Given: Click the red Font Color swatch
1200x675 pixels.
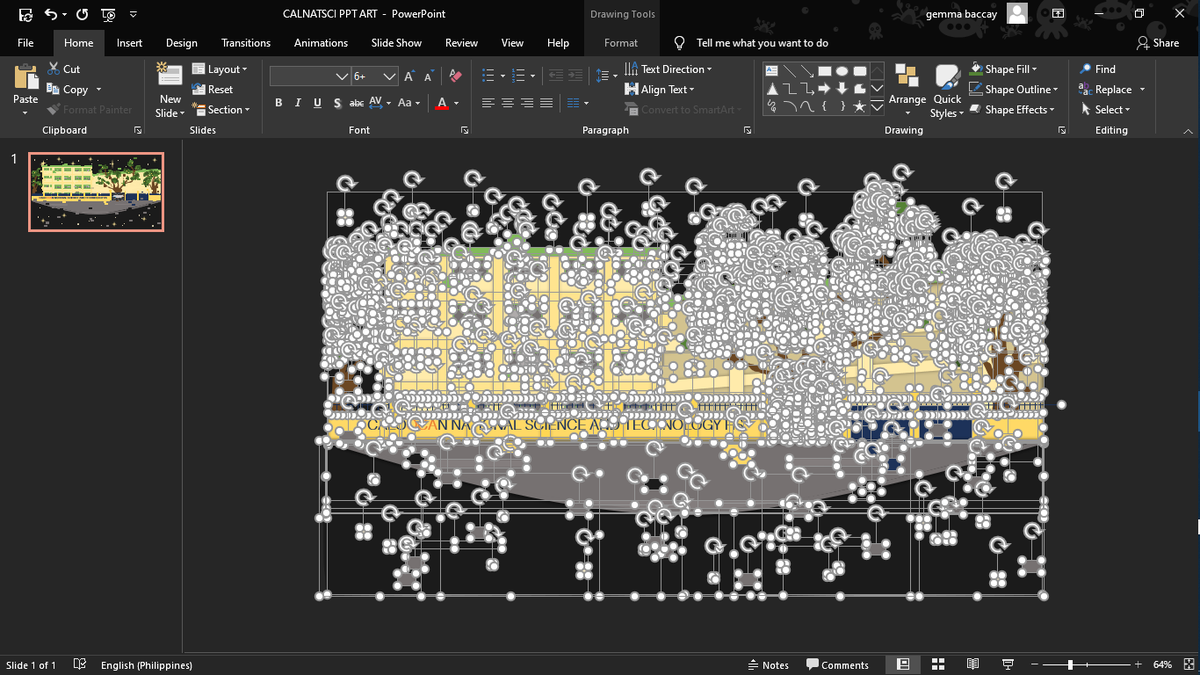Looking at the screenshot, I should click(x=442, y=103).
